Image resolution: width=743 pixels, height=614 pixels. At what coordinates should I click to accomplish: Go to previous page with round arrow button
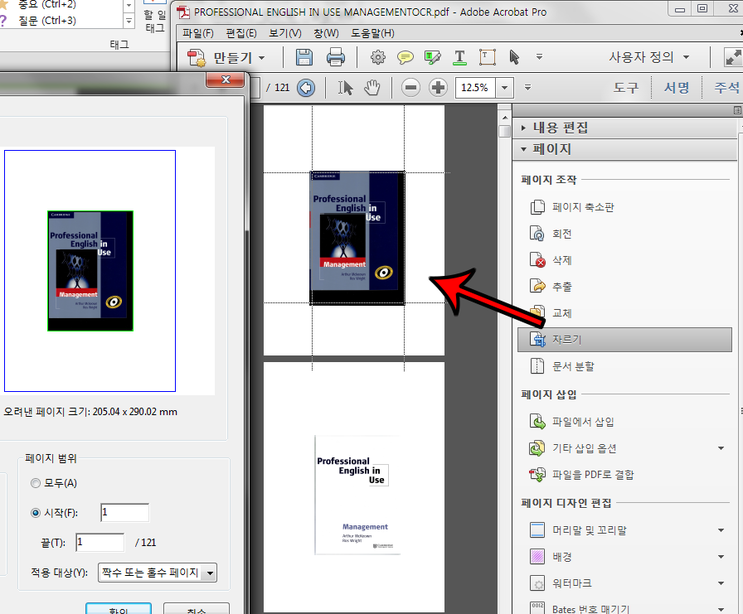306,88
